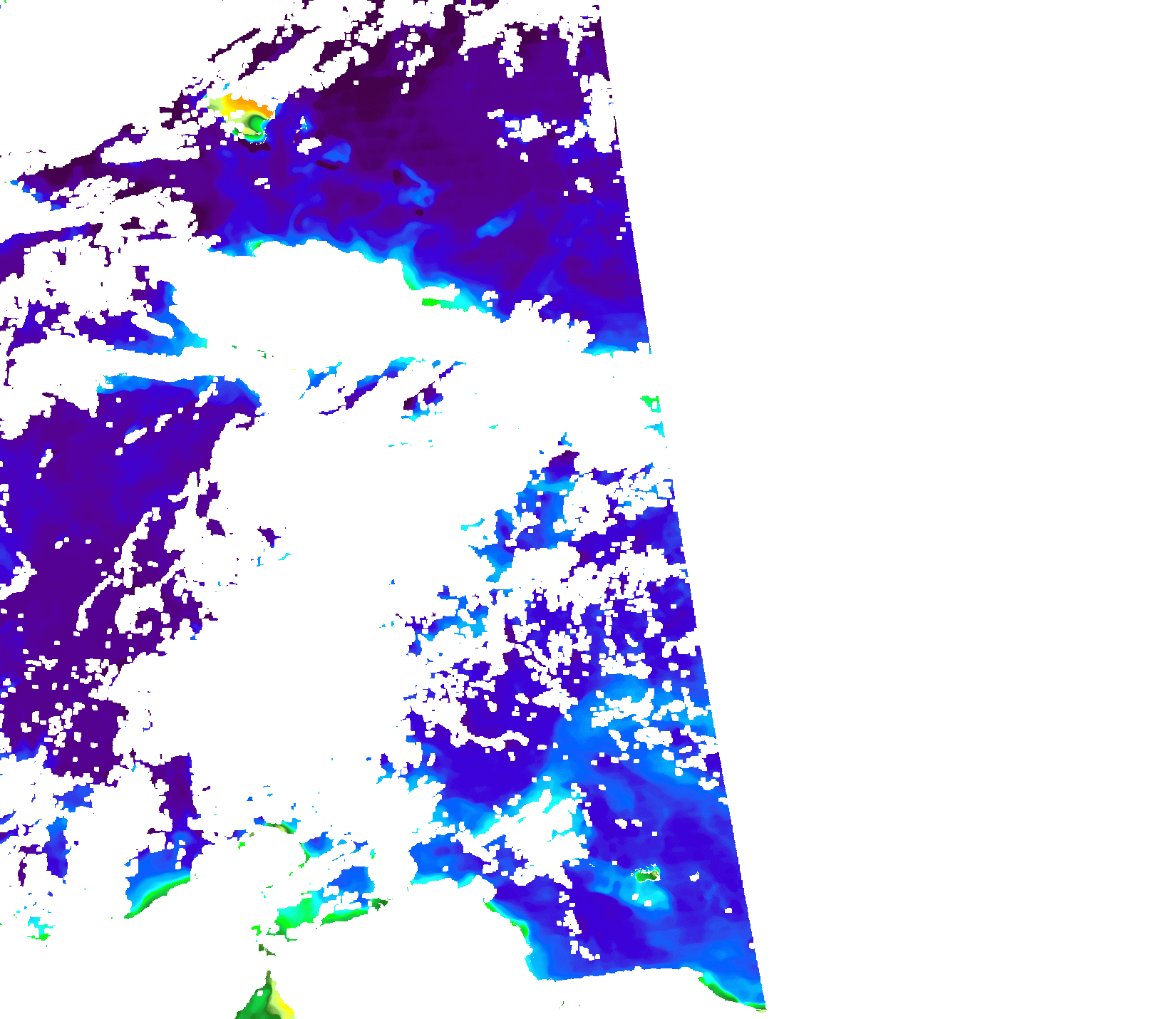
Task: Click the dark elongated streak near the top
Action: tap(328, 165)
